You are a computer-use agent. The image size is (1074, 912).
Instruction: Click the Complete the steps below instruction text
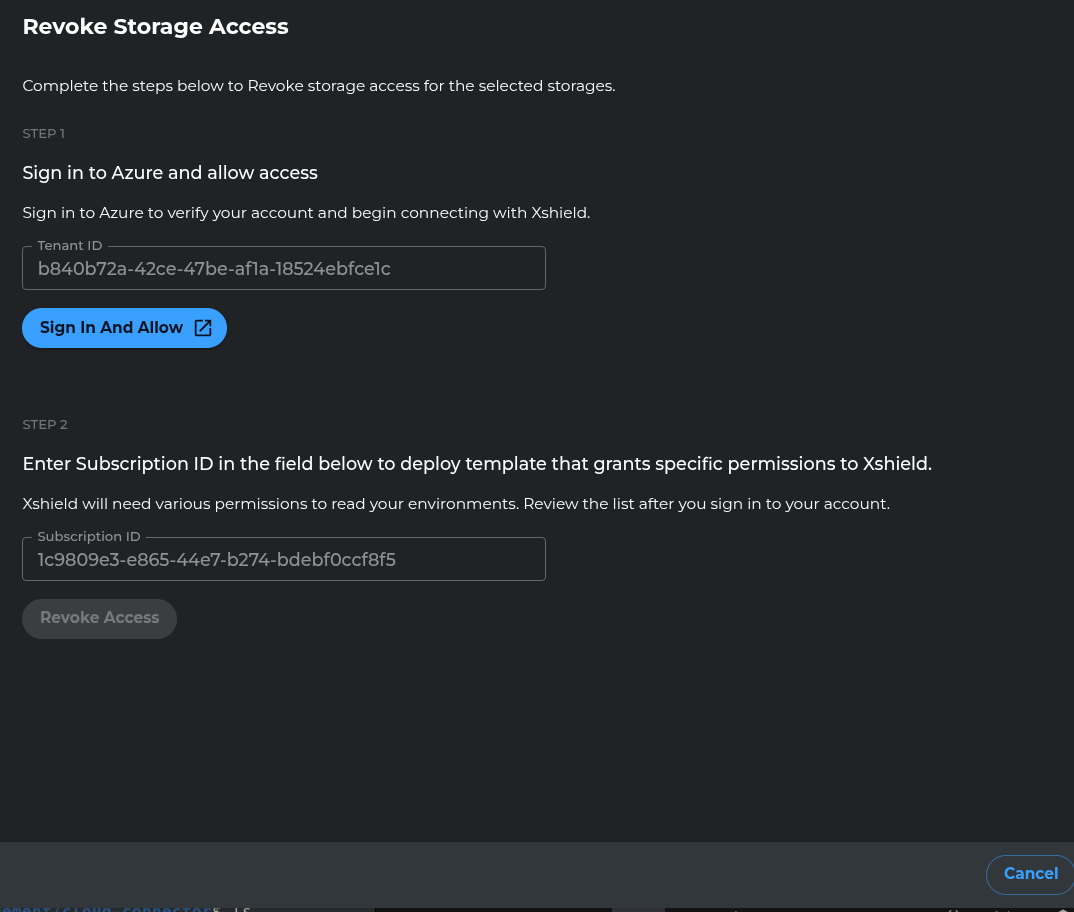[318, 85]
